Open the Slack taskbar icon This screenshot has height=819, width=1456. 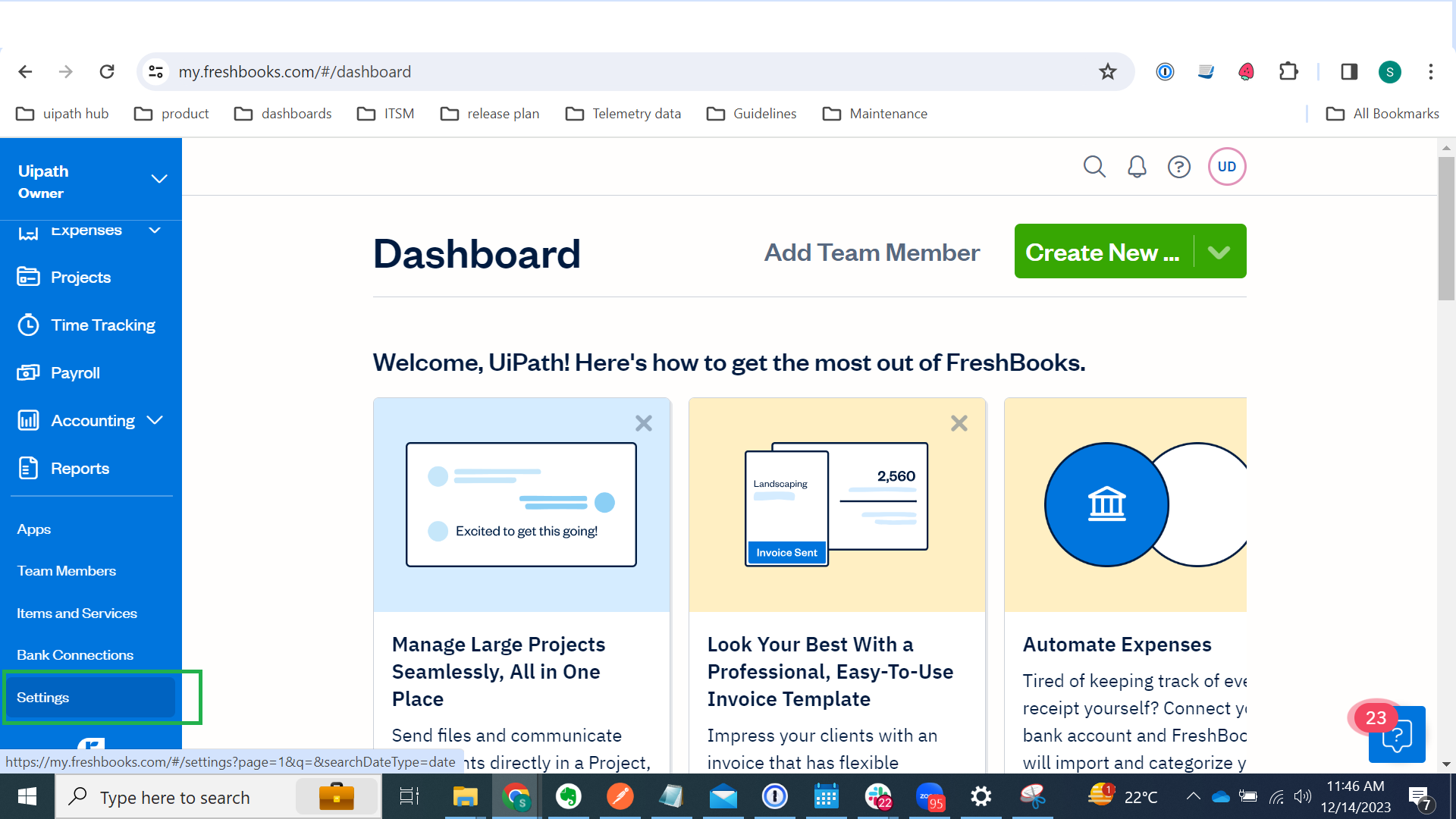tap(878, 797)
